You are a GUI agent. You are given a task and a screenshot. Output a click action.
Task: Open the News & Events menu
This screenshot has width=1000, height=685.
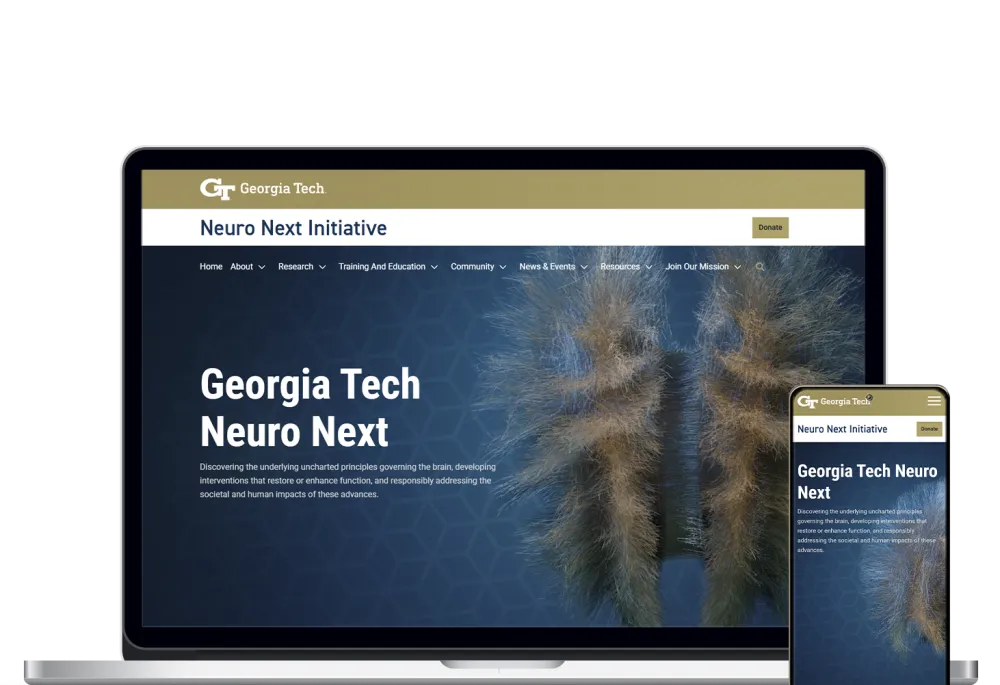(x=547, y=267)
